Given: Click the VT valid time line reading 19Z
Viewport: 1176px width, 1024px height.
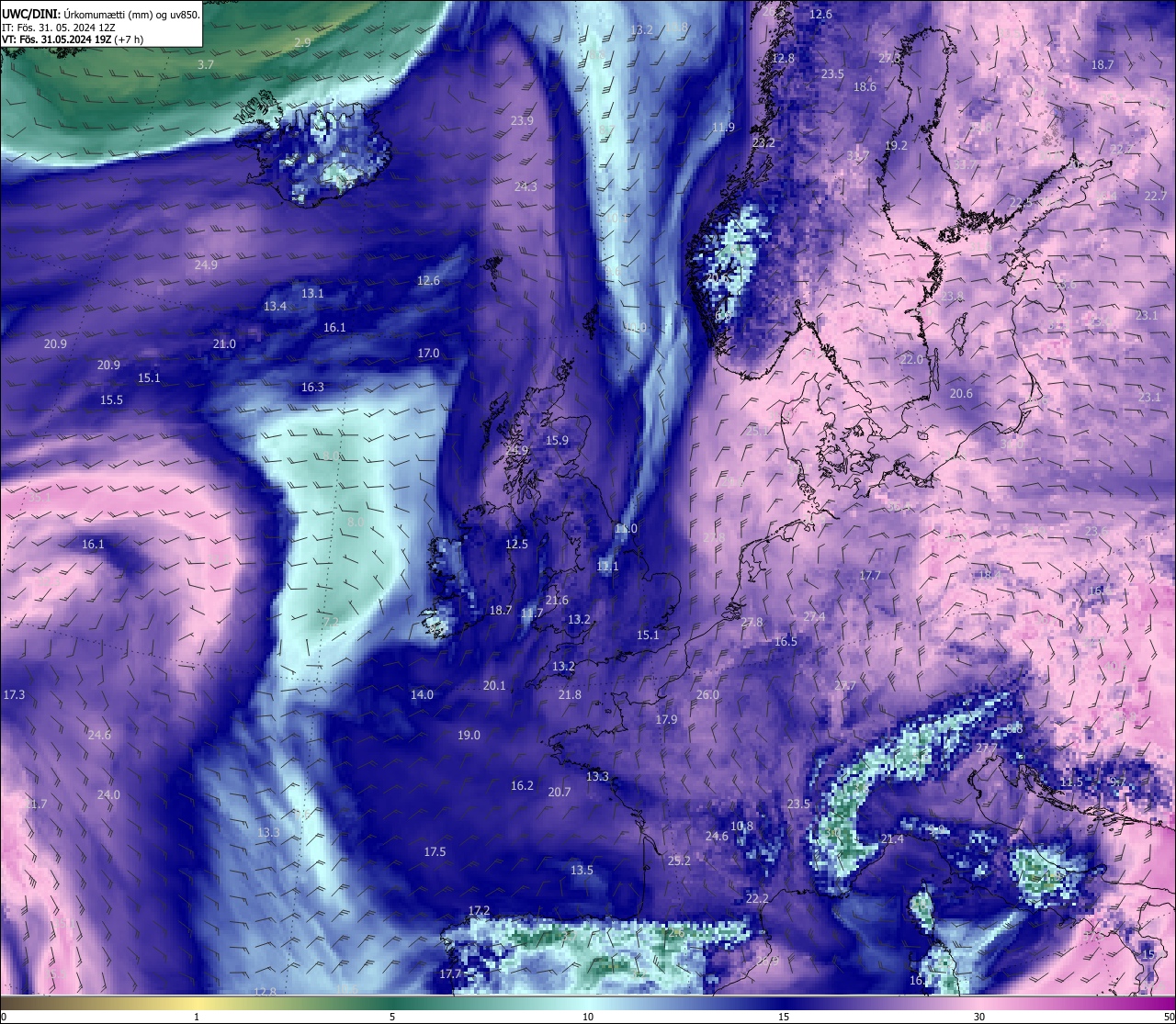Looking at the screenshot, I should [73, 39].
